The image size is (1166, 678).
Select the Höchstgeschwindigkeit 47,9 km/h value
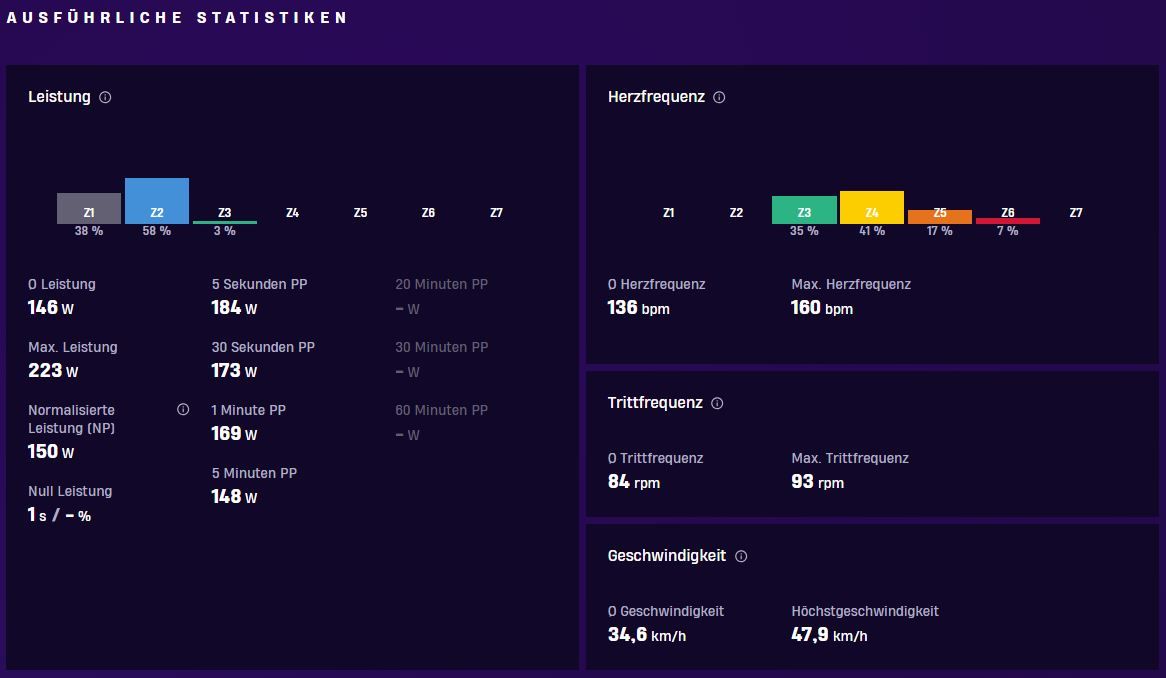tap(829, 635)
